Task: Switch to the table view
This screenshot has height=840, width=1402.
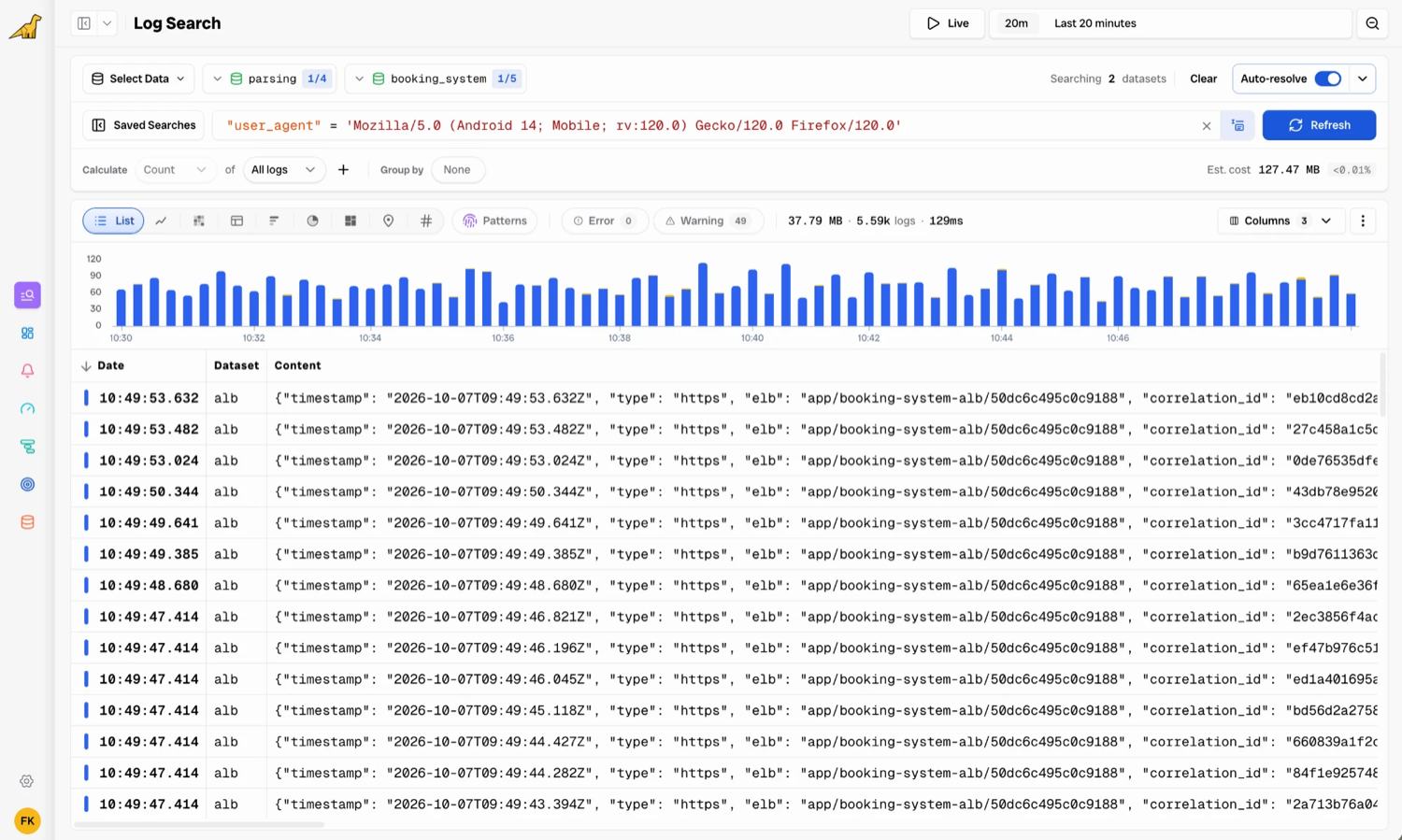Action: (x=236, y=221)
